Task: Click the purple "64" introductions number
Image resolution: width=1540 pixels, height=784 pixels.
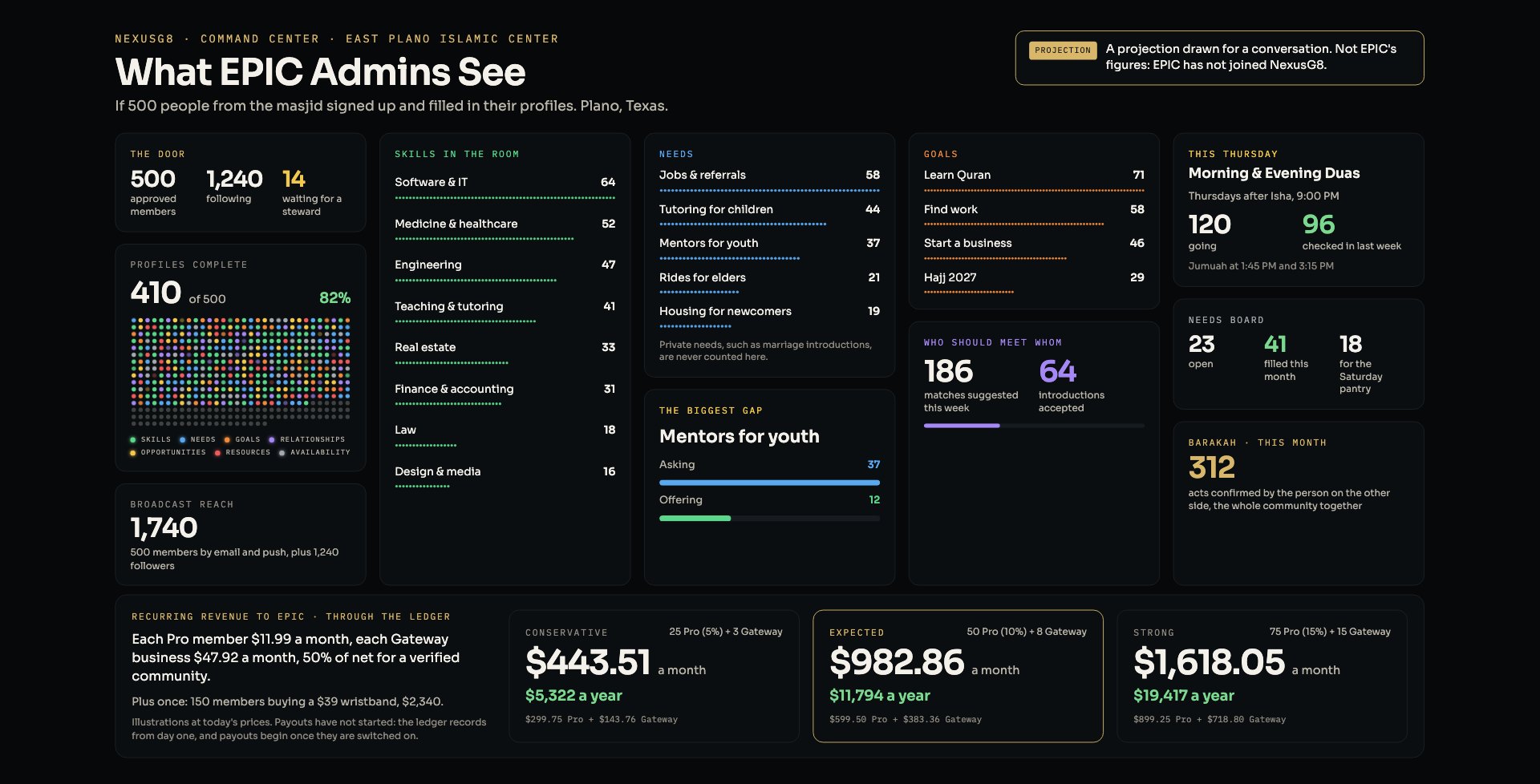Action: click(x=1058, y=371)
